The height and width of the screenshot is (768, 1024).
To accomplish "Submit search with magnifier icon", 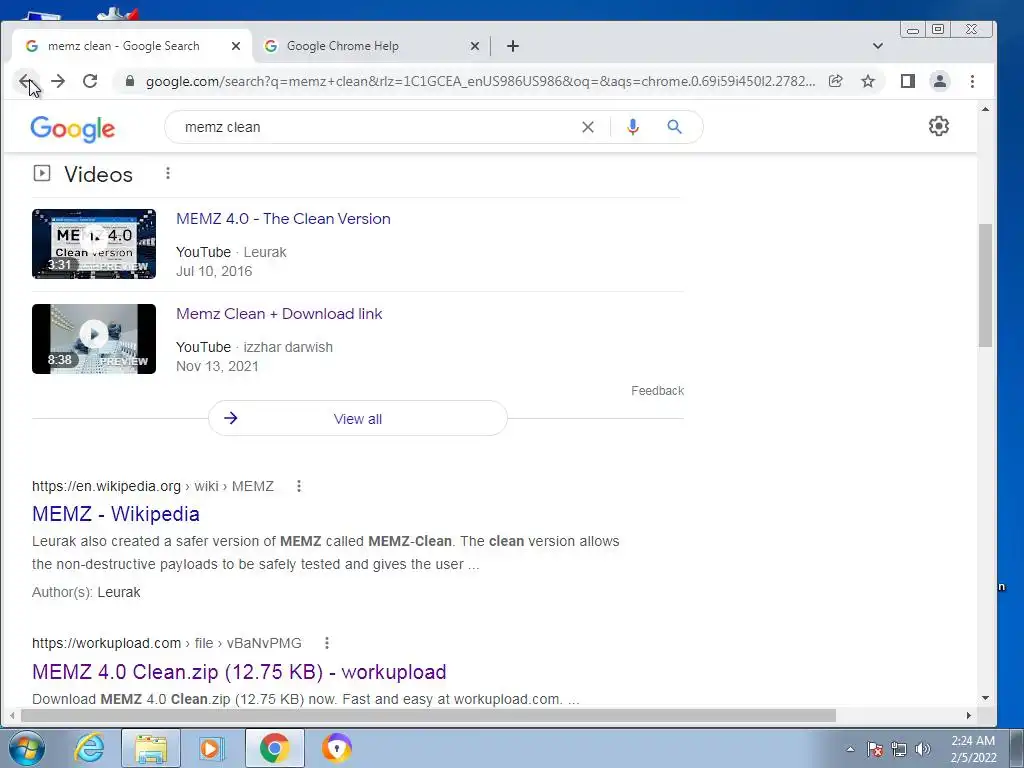I will point(674,127).
